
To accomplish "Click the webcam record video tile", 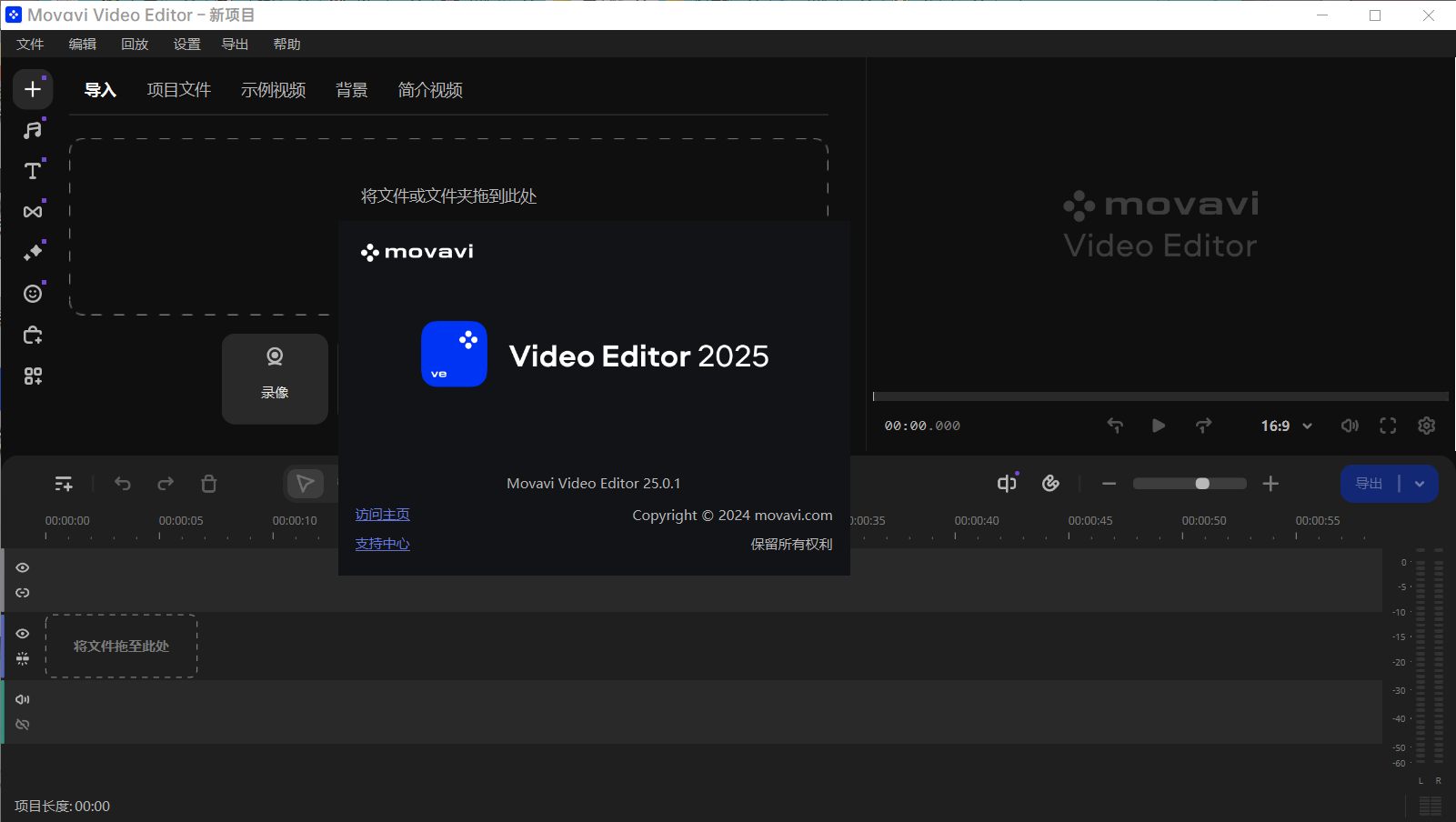I will pos(275,378).
